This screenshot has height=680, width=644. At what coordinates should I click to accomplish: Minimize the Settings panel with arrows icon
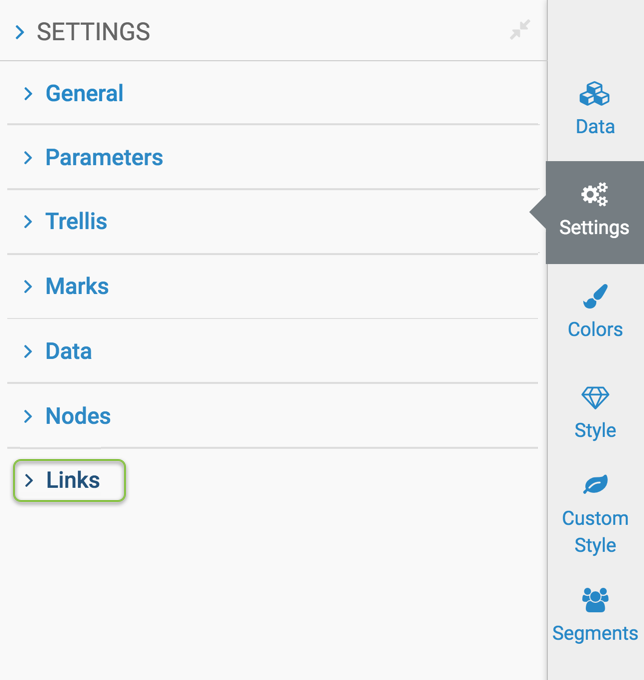click(520, 31)
